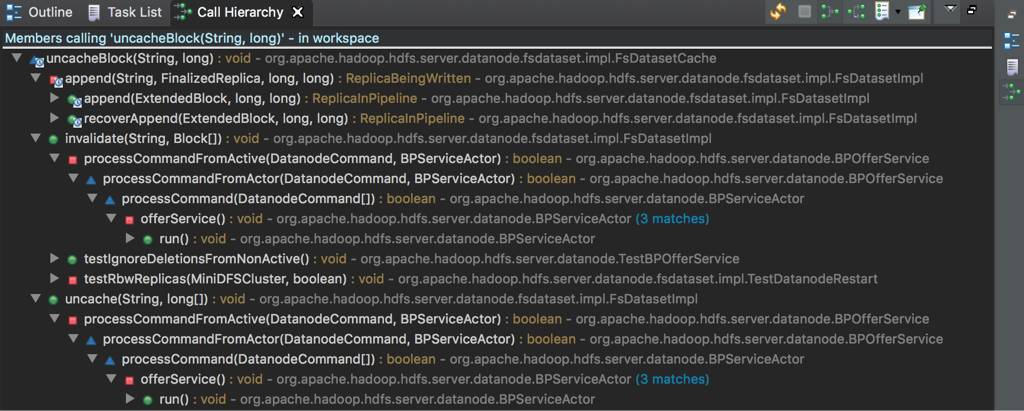The image size is (1024, 411).
Task: Open Task List icon in right trim bar
Action: tap(1012, 67)
